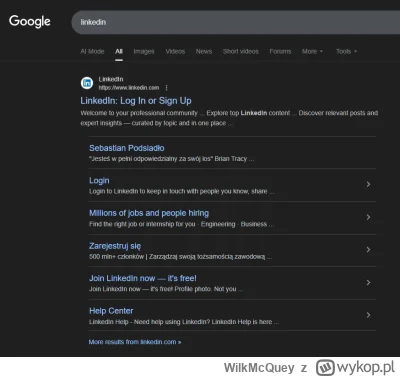This screenshot has height=377, width=400.
Task: Expand the chevron on the Login row
Action: (368, 184)
